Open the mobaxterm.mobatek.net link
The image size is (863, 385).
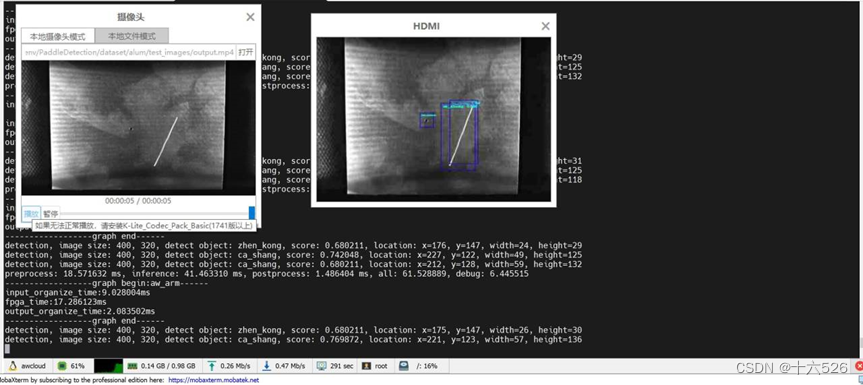coord(213,380)
